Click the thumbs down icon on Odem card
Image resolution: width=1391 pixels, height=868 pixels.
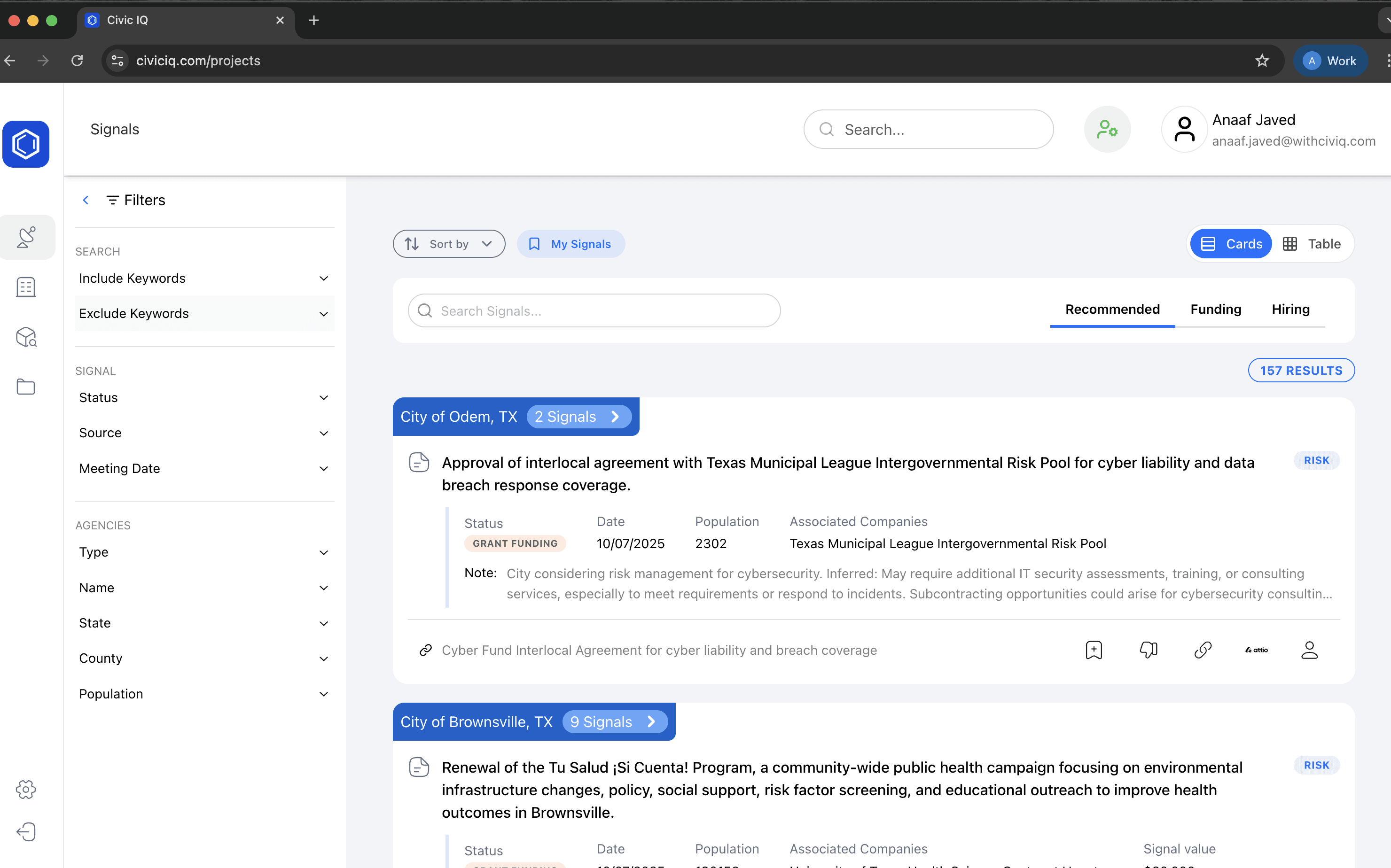pyautogui.click(x=1148, y=650)
